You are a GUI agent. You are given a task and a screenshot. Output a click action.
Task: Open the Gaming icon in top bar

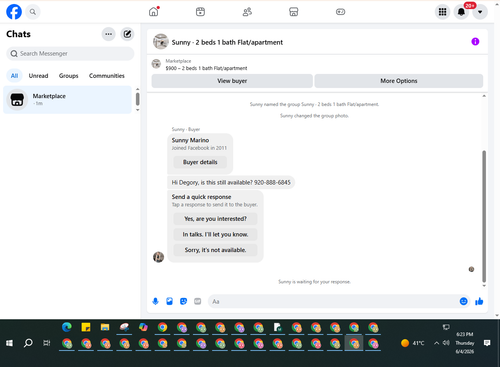(340, 12)
